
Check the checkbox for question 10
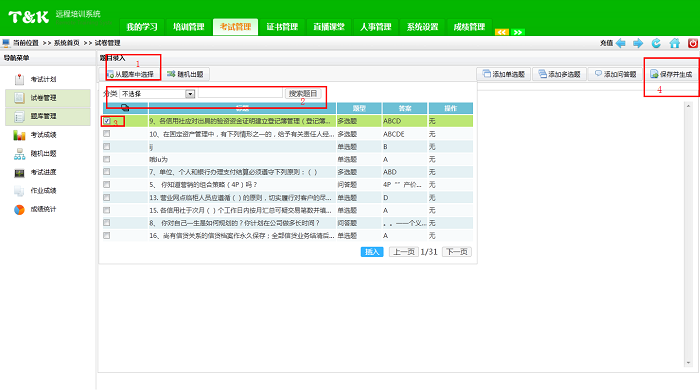tap(107, 134)
